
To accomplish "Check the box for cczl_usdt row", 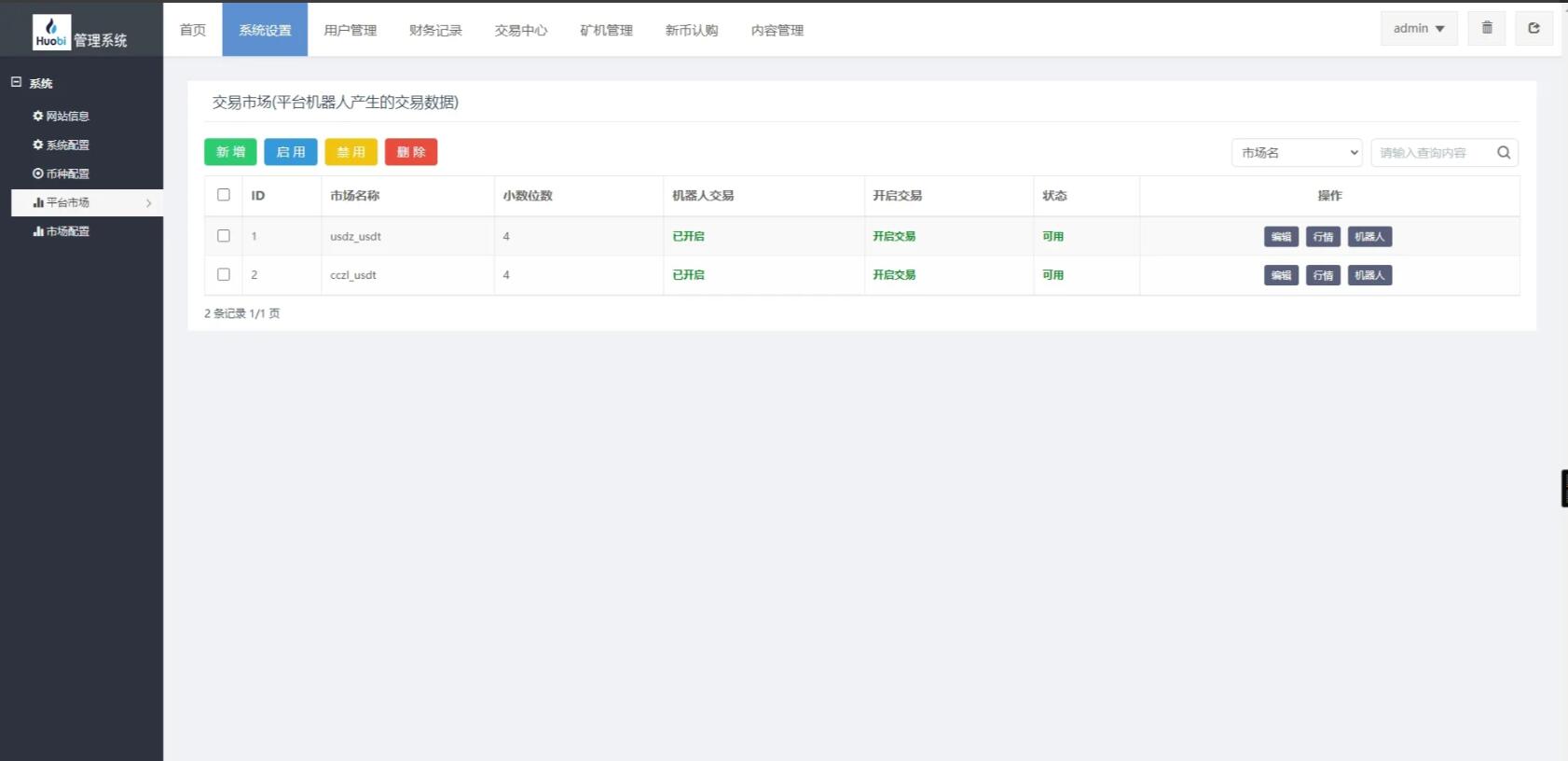I will point(224,274).
